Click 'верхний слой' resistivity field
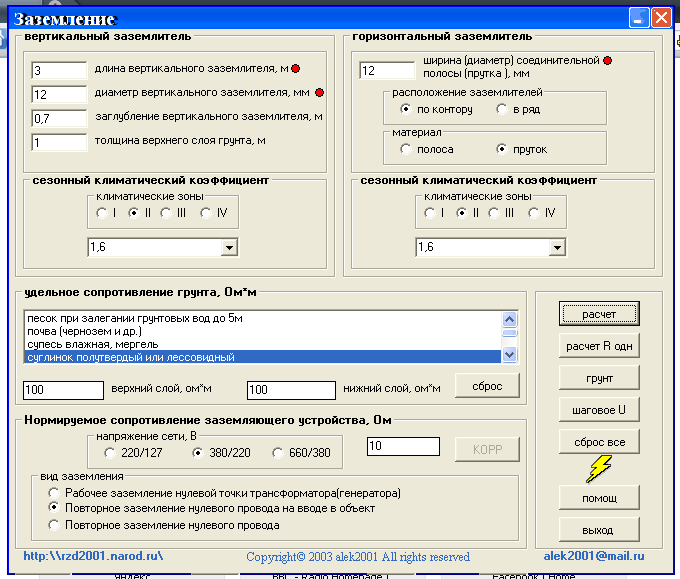Viewport: 680px width, 579px height. tap(63, 390)
